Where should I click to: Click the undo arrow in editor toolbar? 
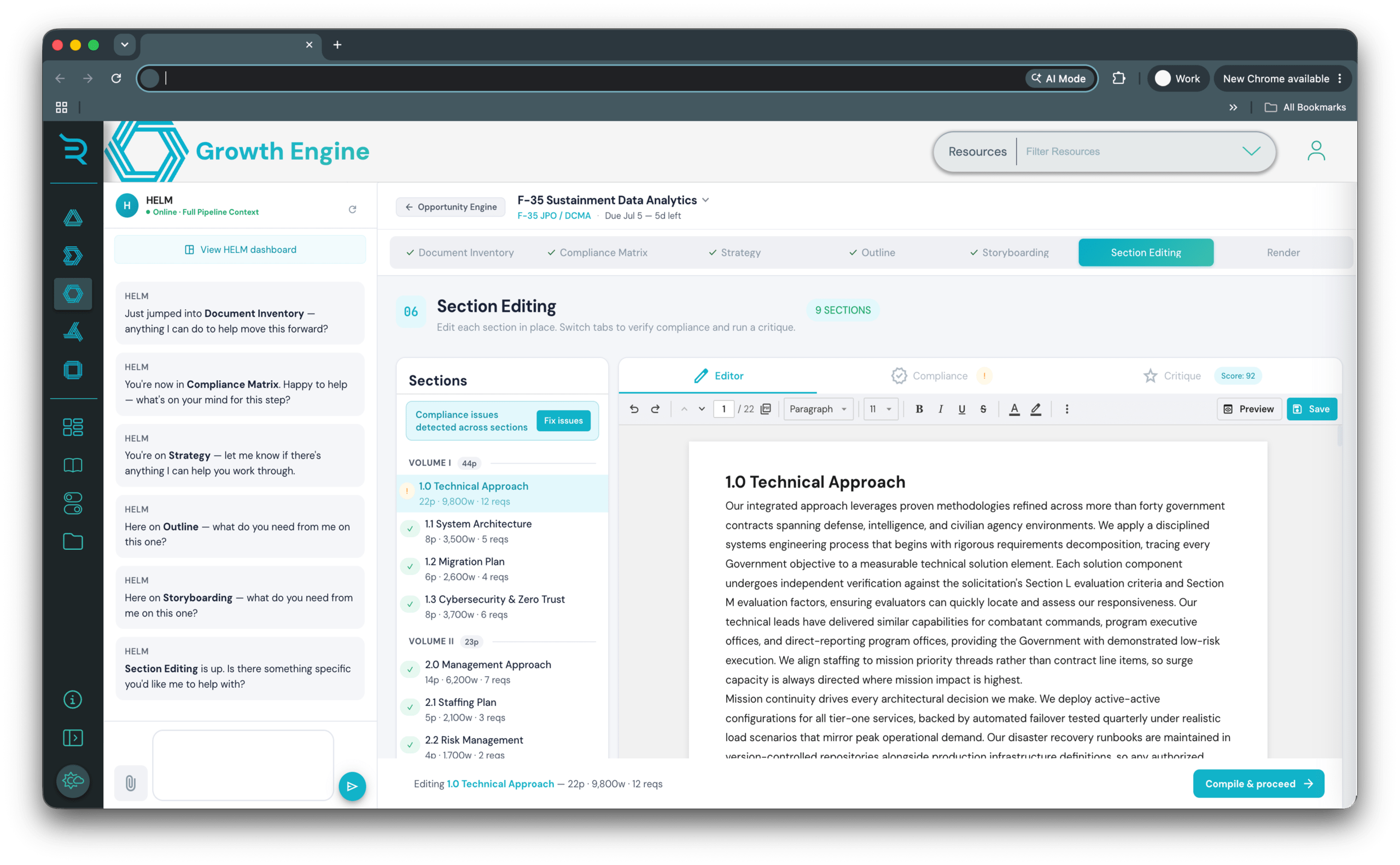(x=634, y=409)
